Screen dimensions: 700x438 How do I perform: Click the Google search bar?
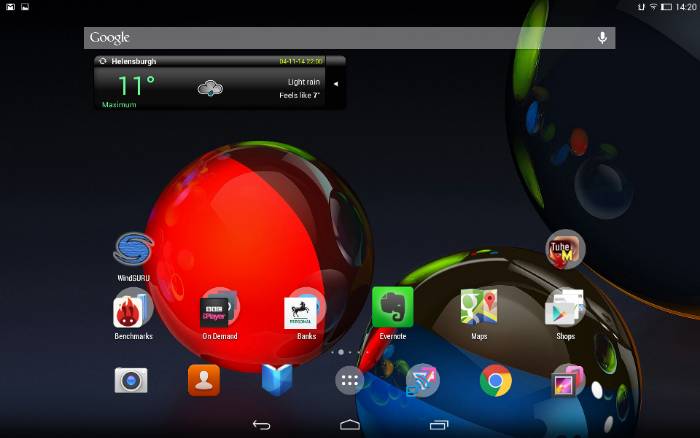350,38
